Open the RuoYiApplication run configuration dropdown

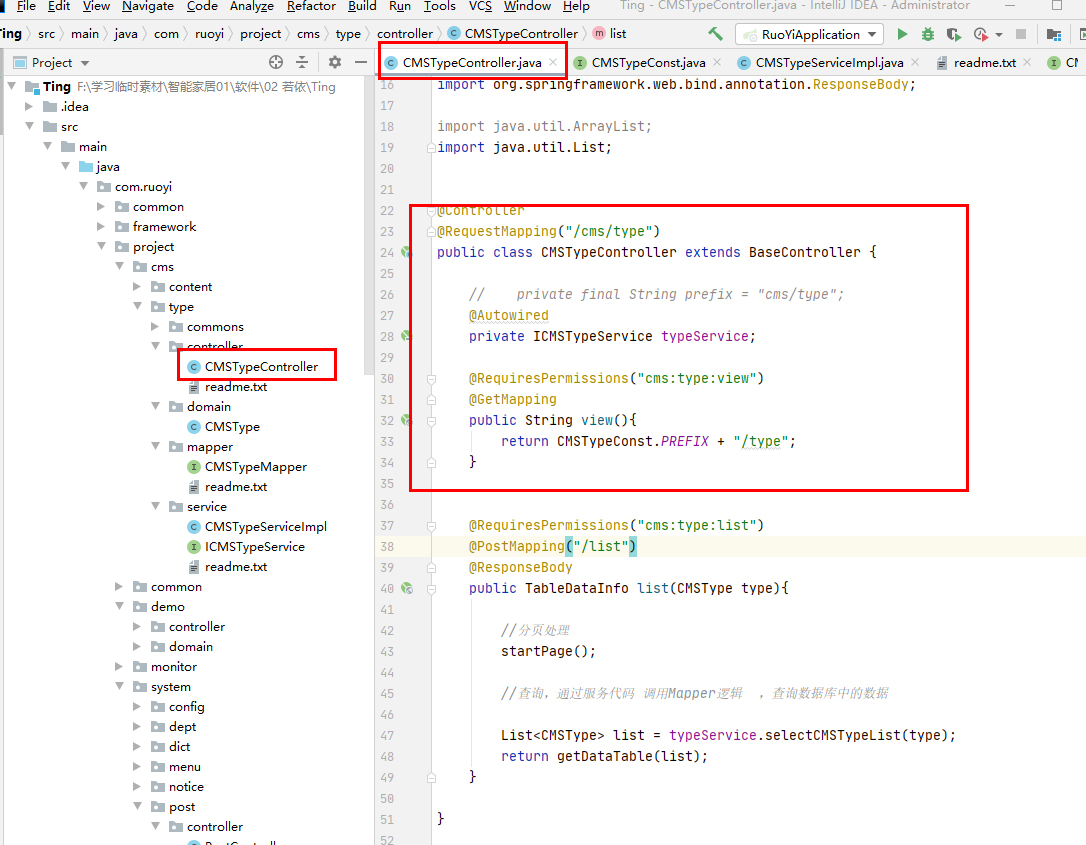point(809,35)
